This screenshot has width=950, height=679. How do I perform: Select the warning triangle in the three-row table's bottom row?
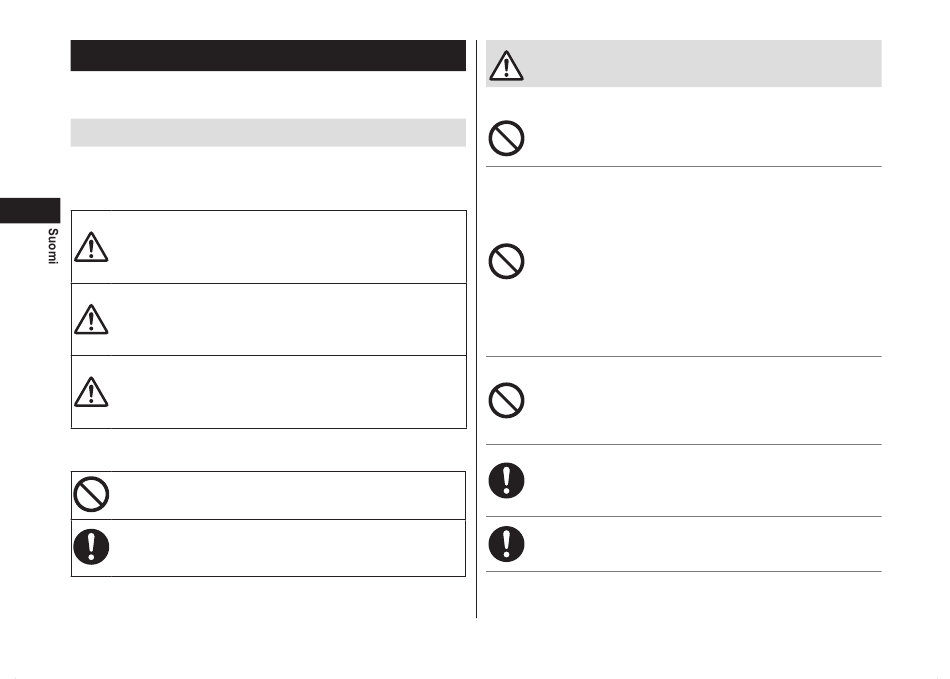[x=91, y=391]
